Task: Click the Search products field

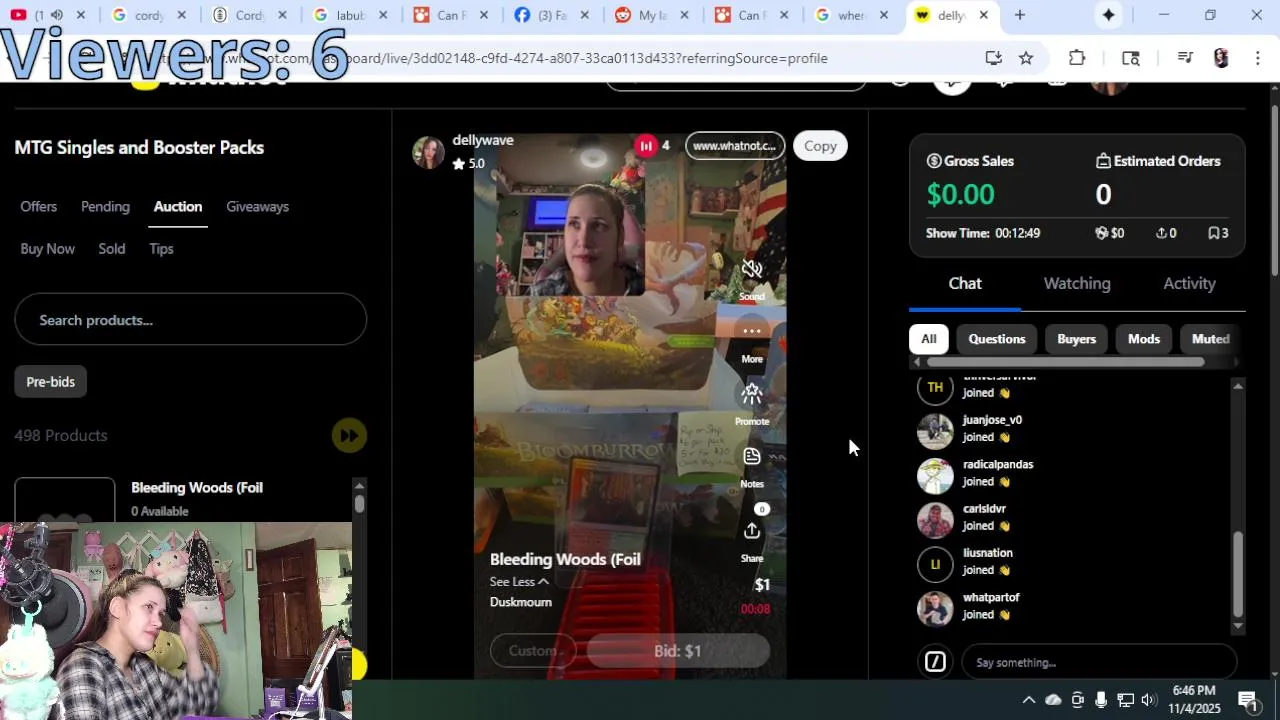Action: 191,320
